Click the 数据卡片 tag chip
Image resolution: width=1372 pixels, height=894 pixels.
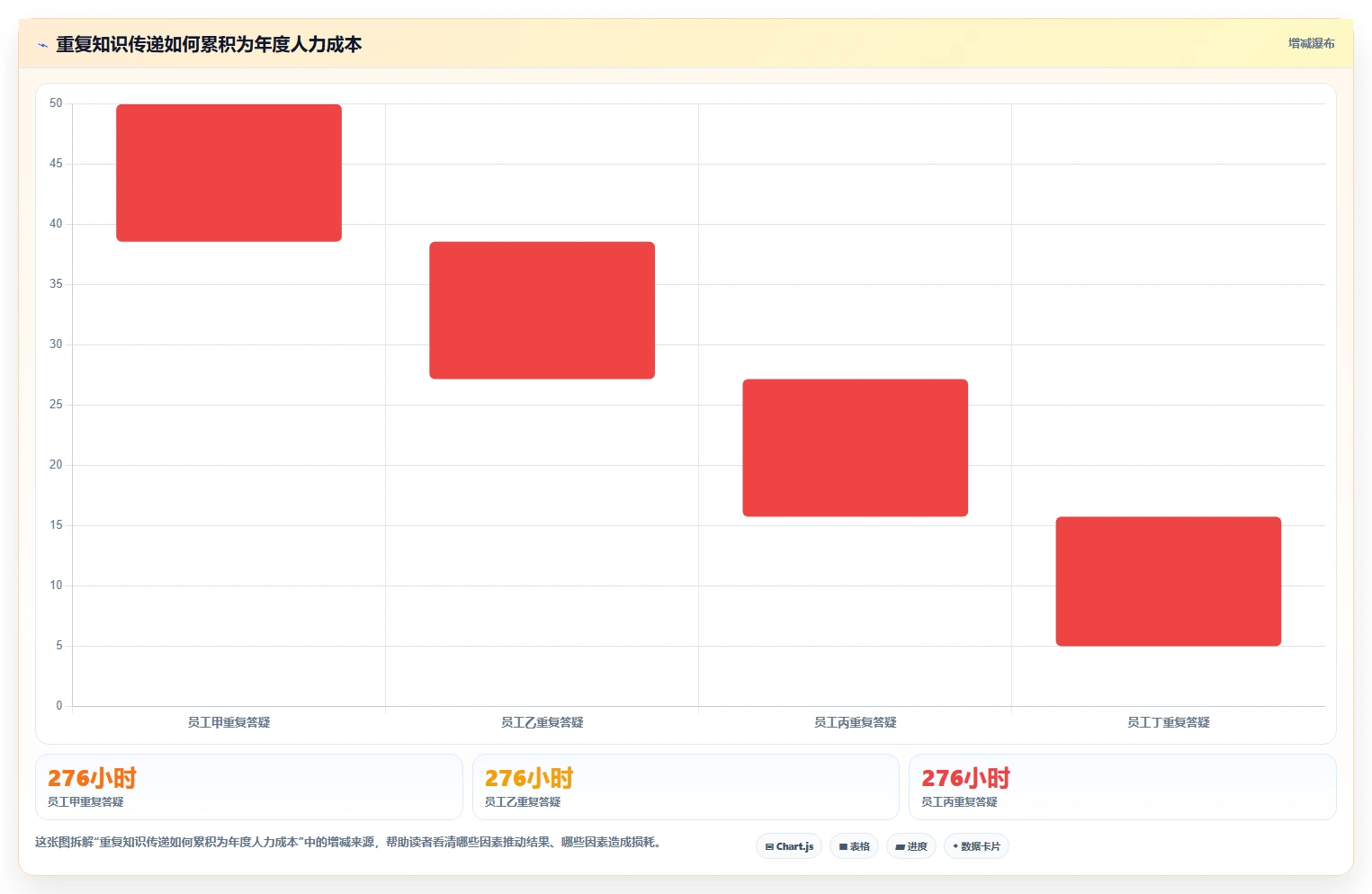click(x=976, y=846)
